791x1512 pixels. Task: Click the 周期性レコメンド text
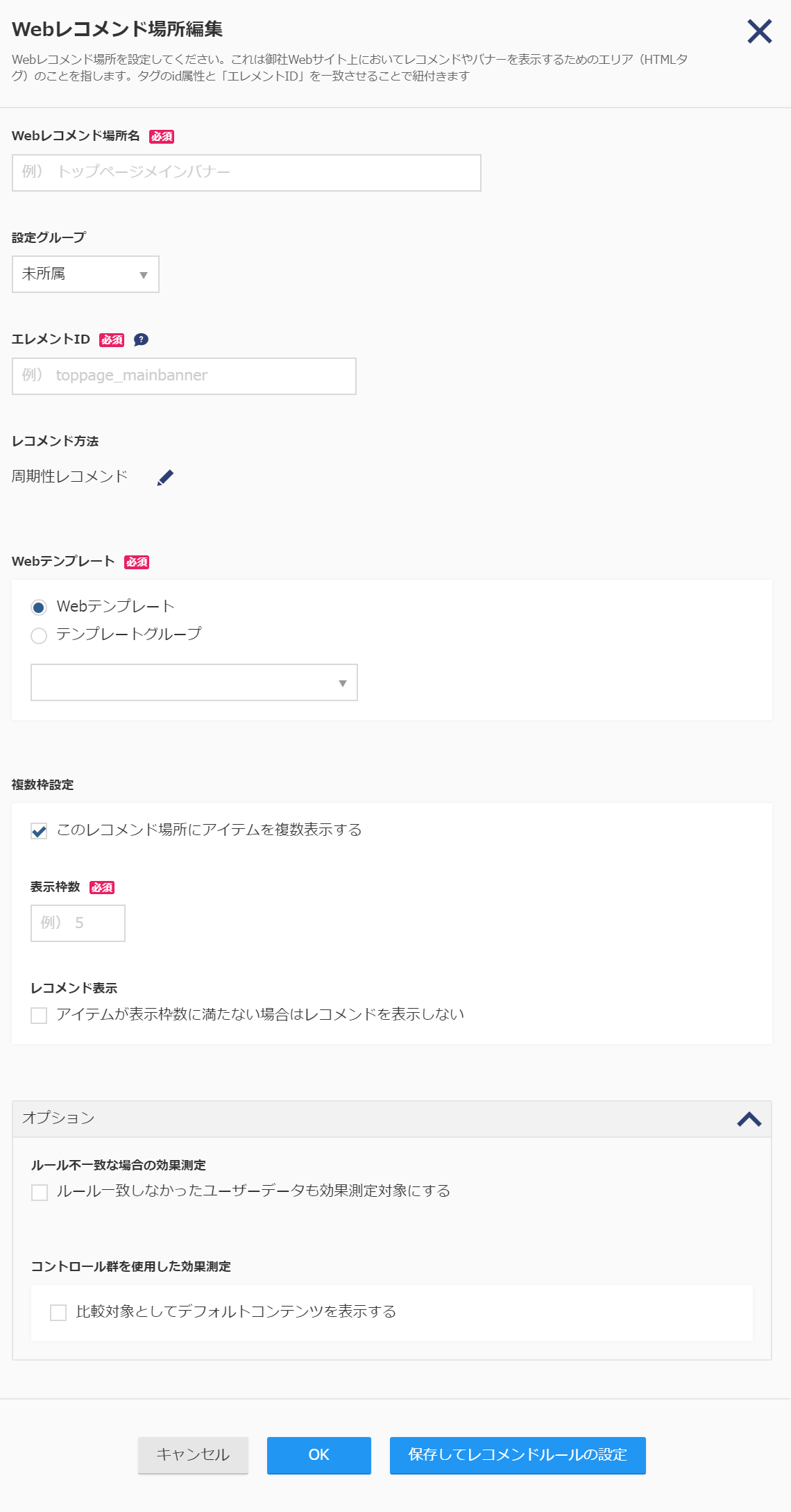pyautogui.click(x=69, y=476)
